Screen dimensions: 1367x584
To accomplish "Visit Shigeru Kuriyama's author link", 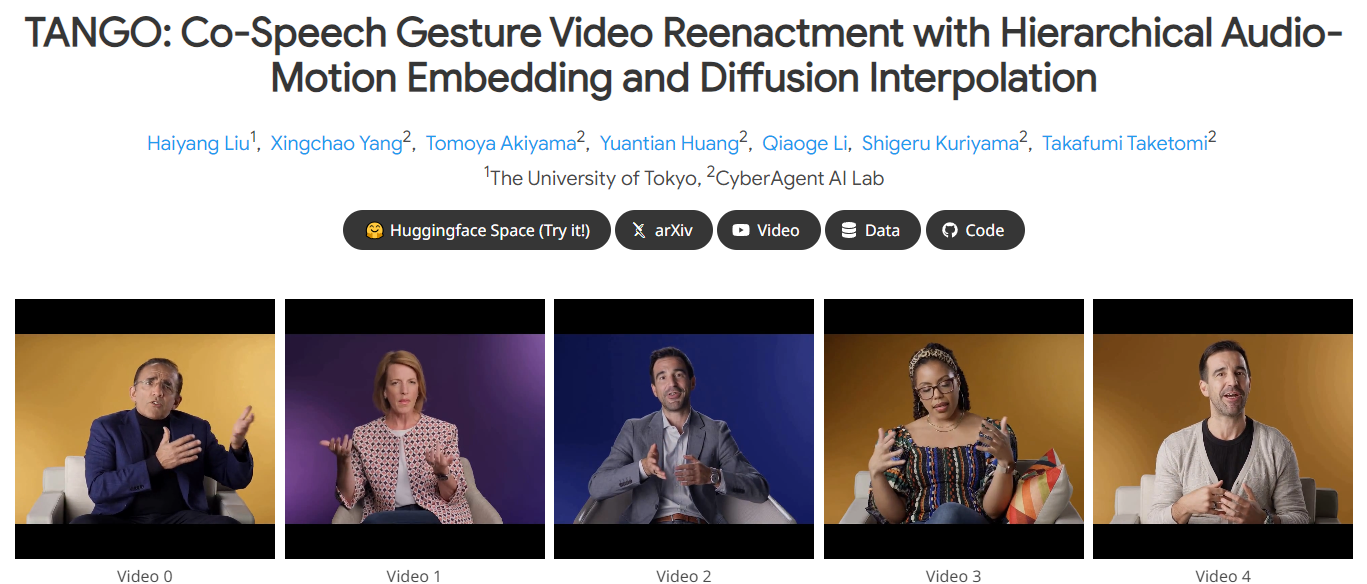I will tap(940, 143).
